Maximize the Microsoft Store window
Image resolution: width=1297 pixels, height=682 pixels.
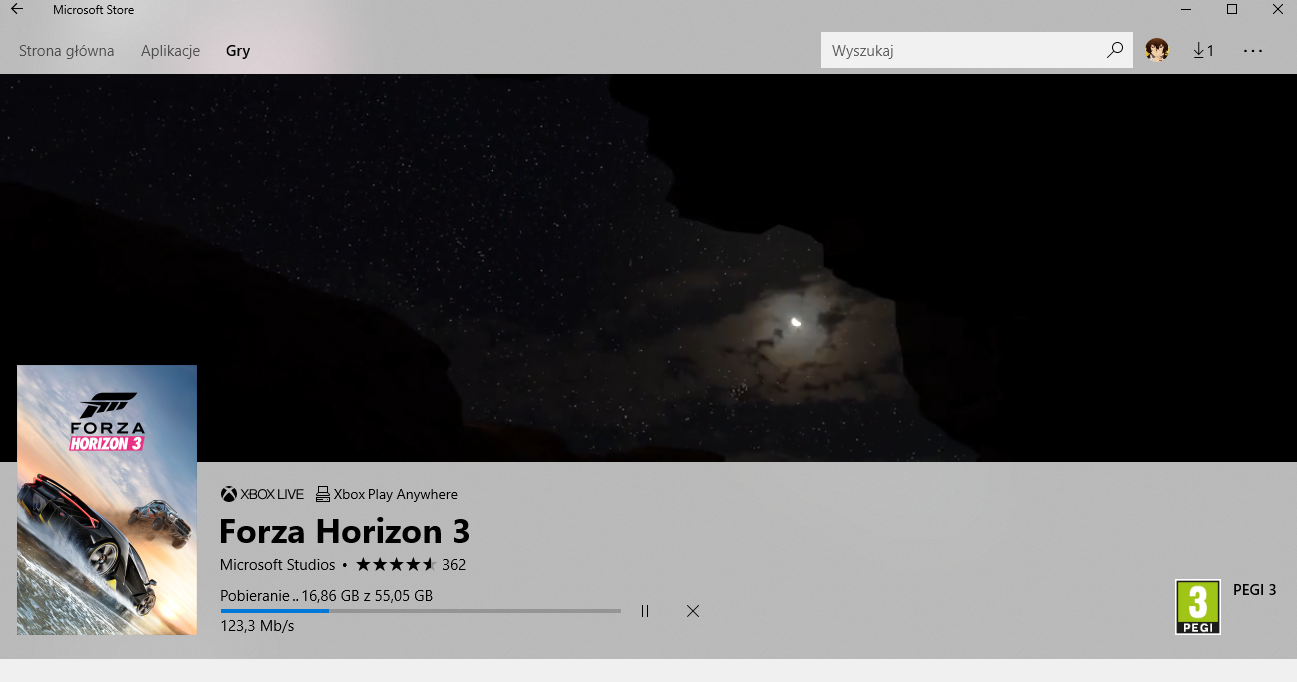(1232, 10)
